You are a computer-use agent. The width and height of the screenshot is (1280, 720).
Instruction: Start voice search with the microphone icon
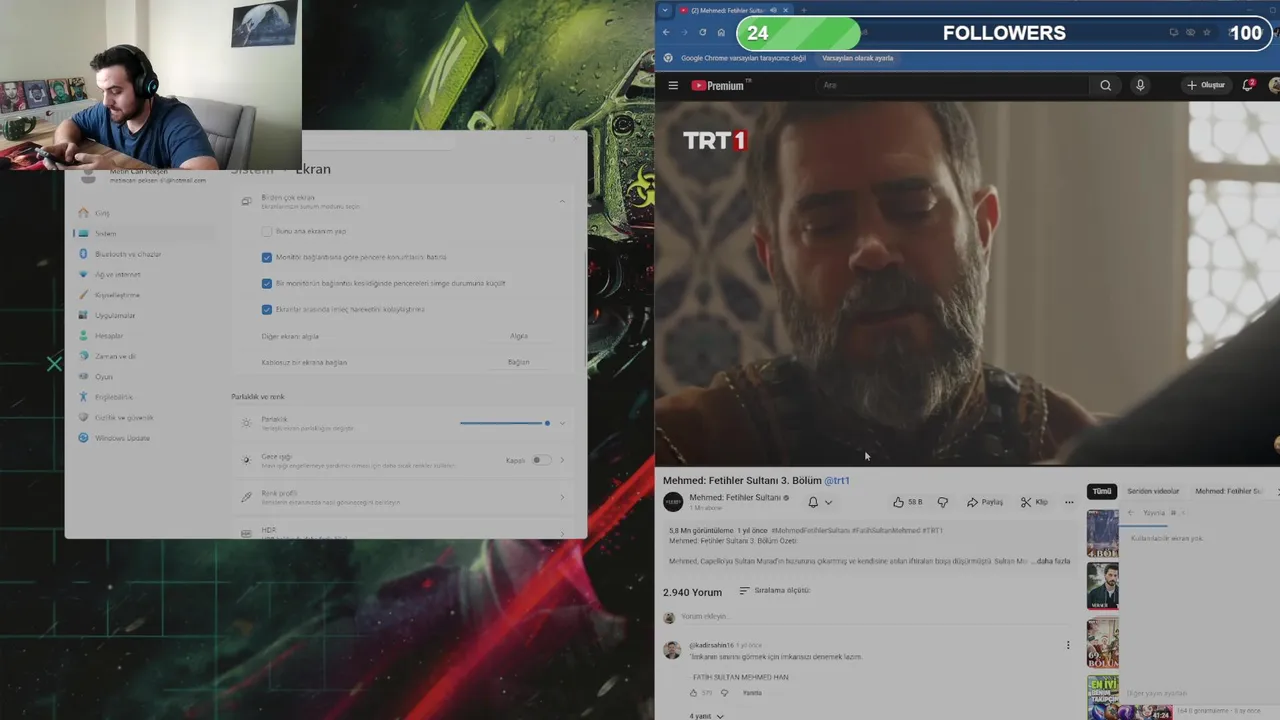(1140, 85)
